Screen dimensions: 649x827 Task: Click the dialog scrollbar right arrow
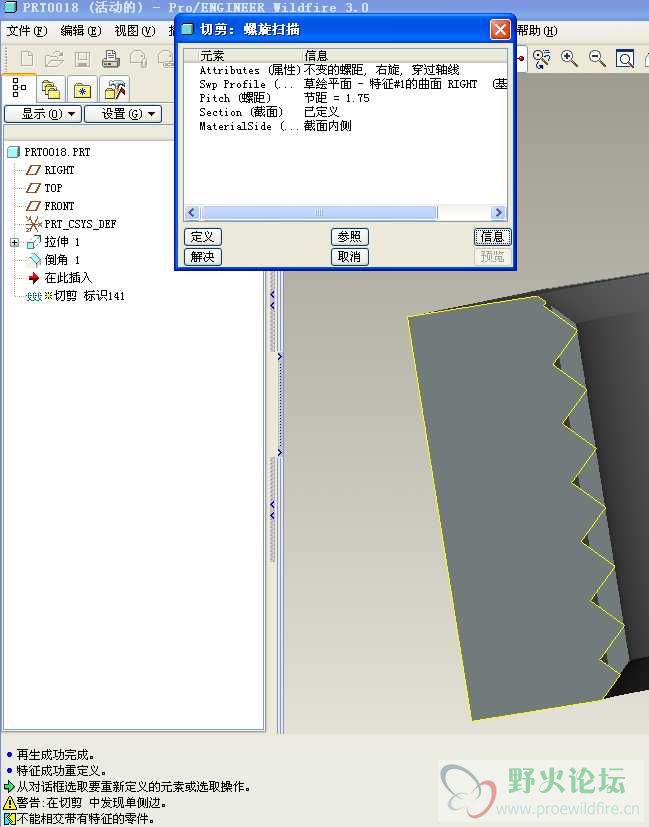click(x=498, y=213)
